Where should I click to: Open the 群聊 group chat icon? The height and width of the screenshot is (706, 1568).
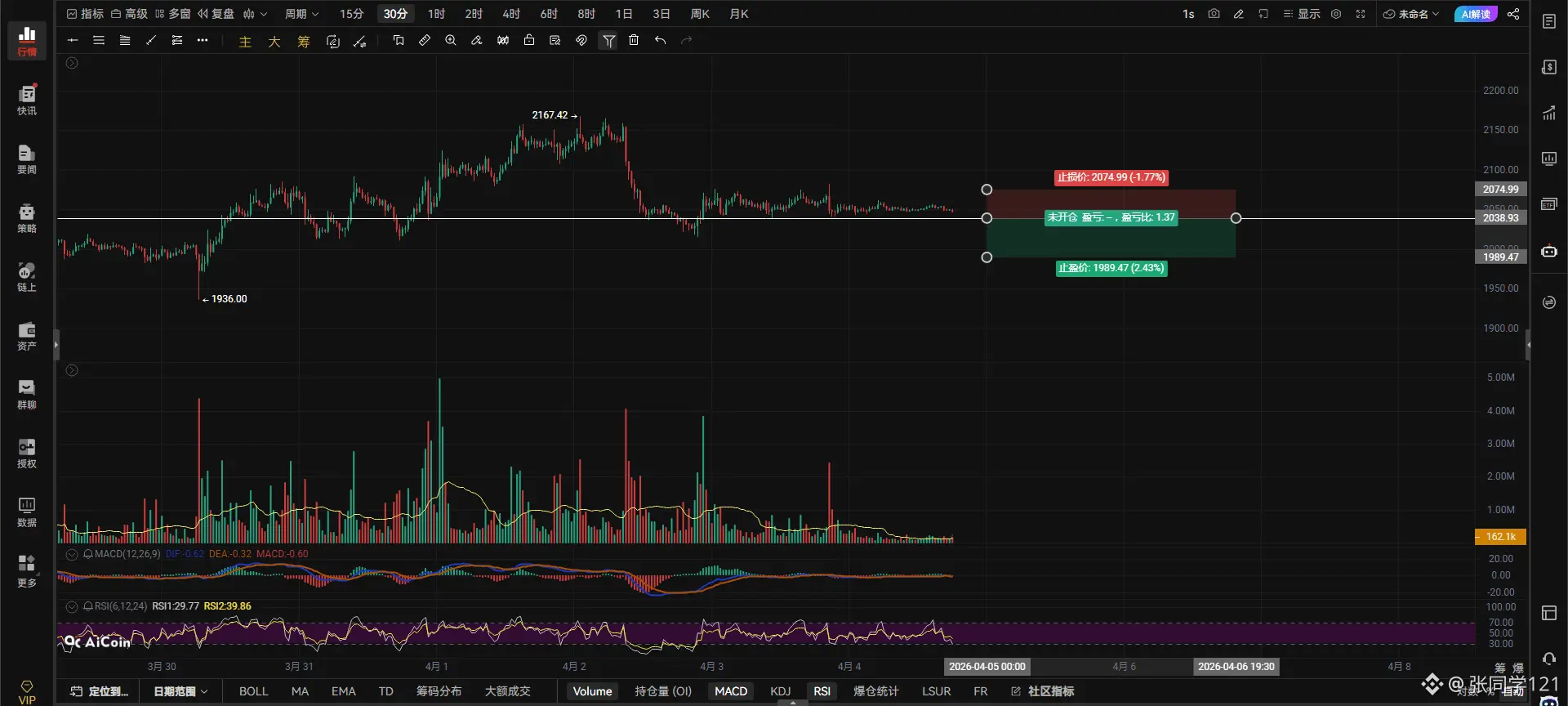coord(27,394)
